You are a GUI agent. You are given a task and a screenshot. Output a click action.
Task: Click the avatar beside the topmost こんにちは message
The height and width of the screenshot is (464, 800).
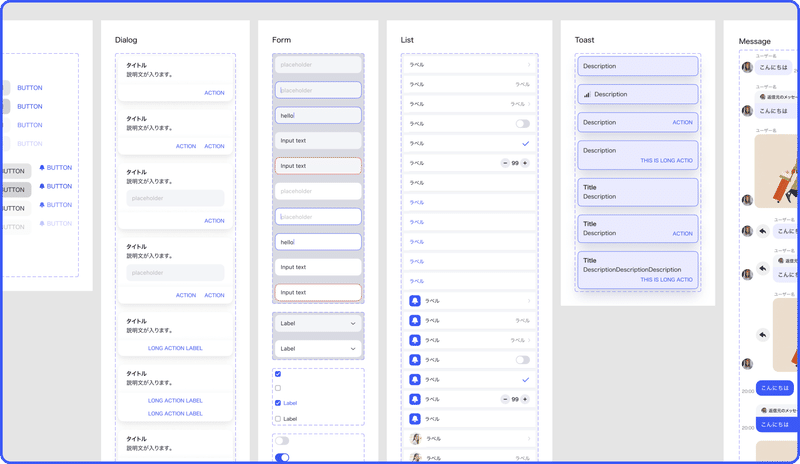(747, 67)
